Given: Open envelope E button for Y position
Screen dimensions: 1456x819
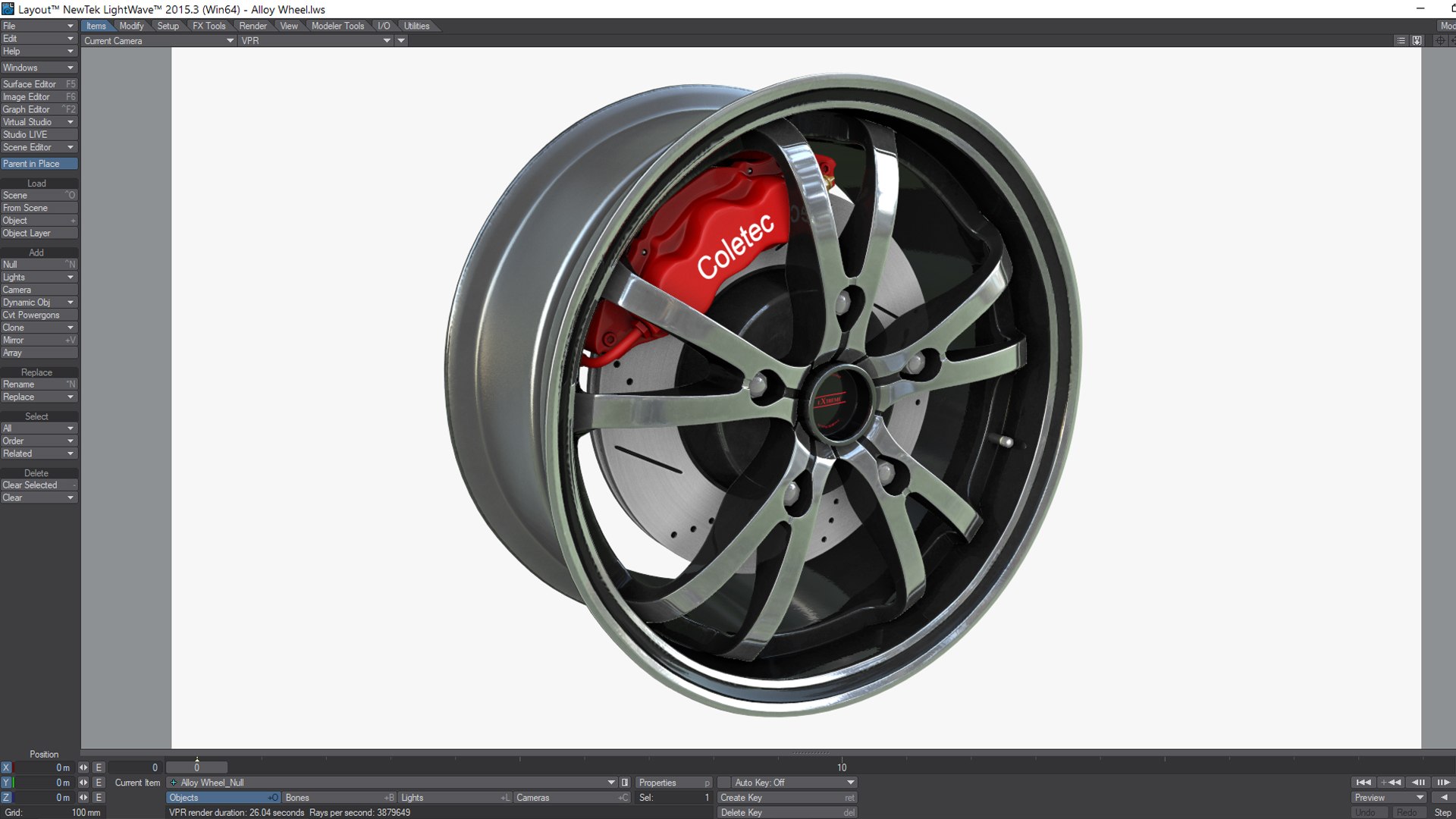Looking at the screenshot, I should pyautogui.click(x=99, y=783).
